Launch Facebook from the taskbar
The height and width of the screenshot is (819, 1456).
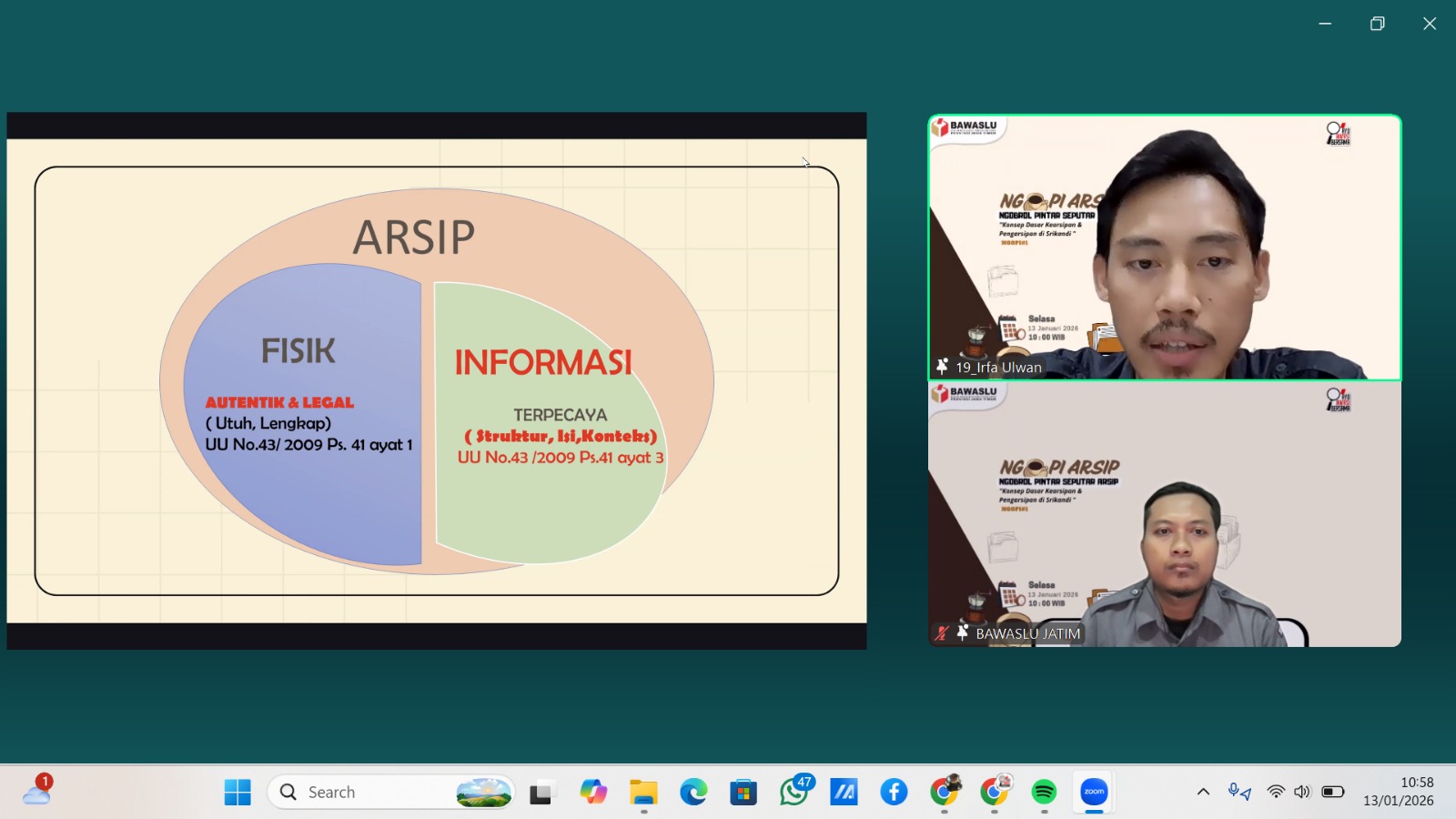[894, 792]
